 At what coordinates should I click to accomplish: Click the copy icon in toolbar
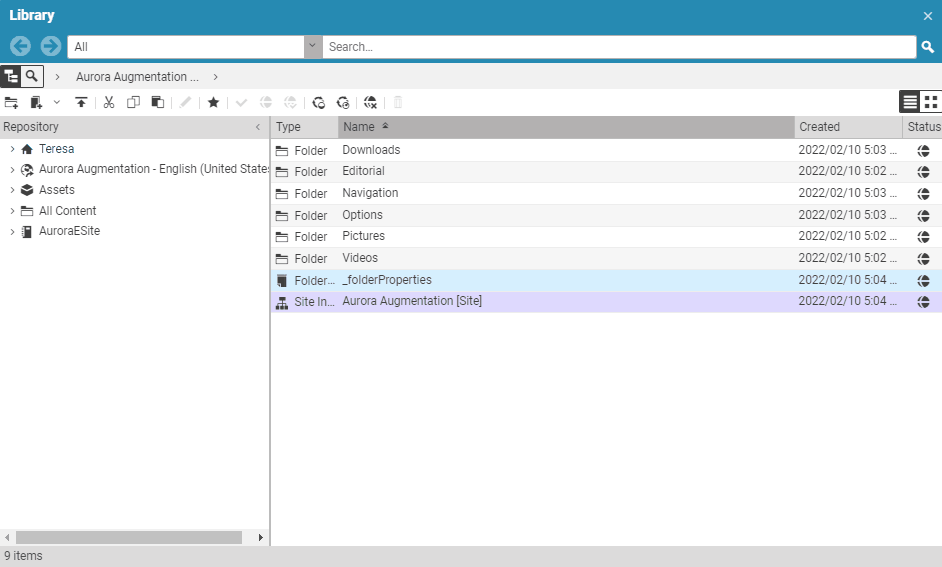pyautogui.click(x=133, y=102)
